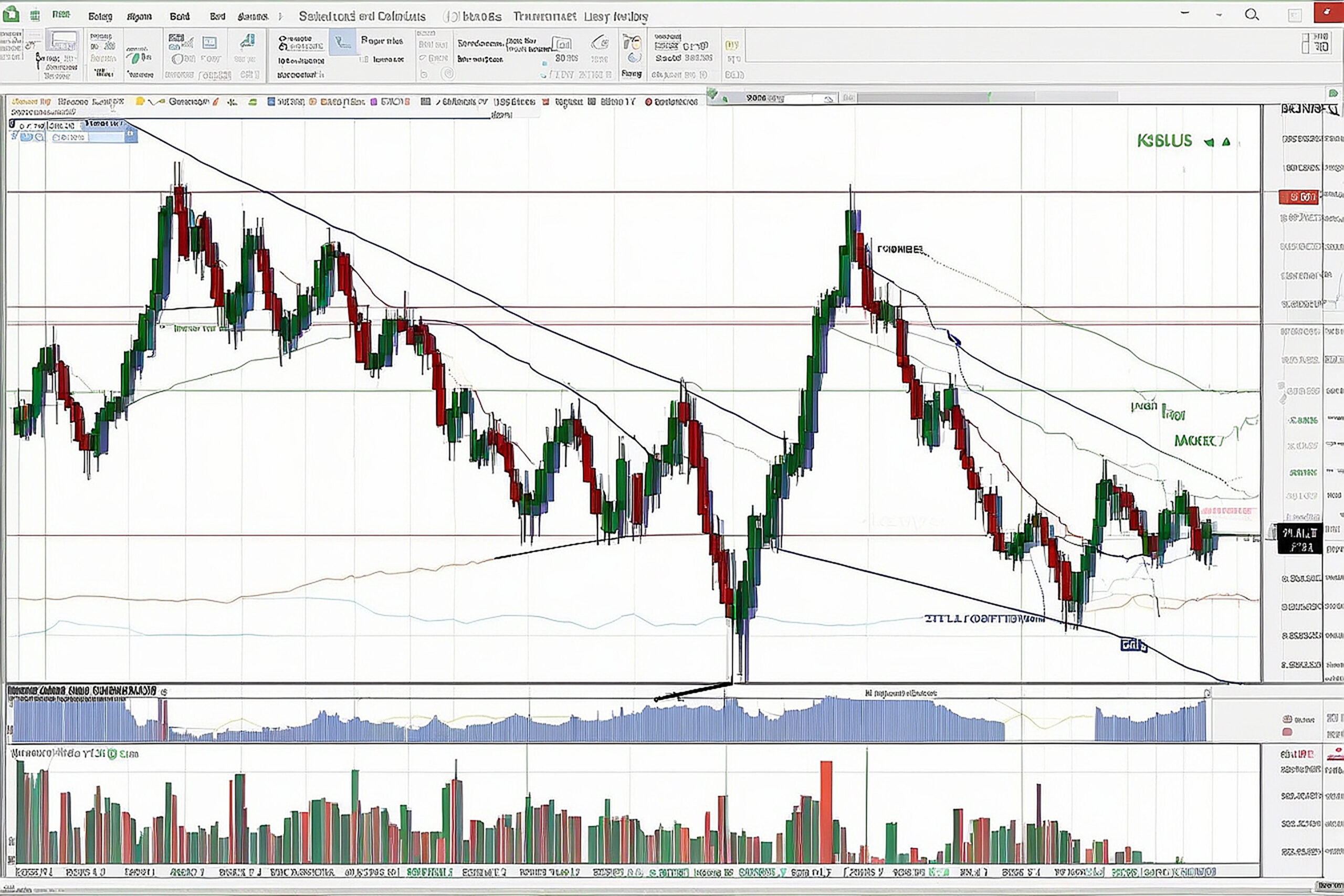1344x896 pixels.
Task: Click the orange circle legend marker
Action: point(312,102)
